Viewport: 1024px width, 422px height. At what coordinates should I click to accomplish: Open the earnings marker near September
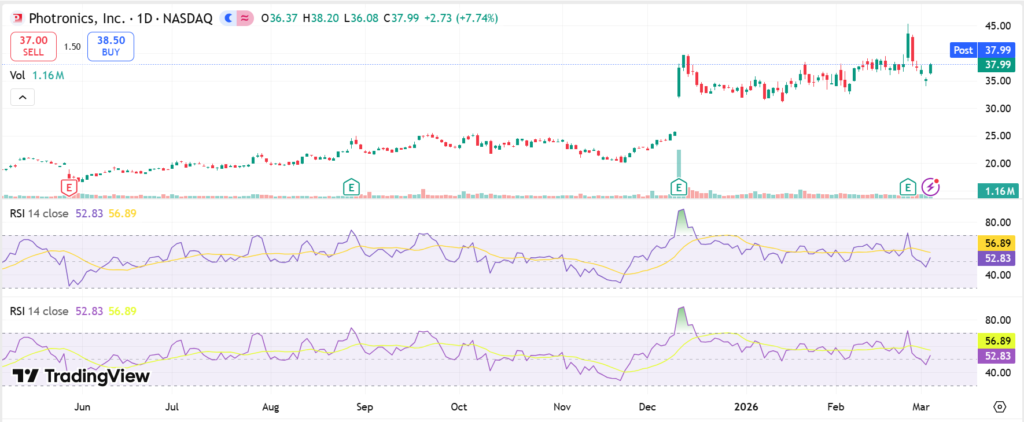pos(351,187)
